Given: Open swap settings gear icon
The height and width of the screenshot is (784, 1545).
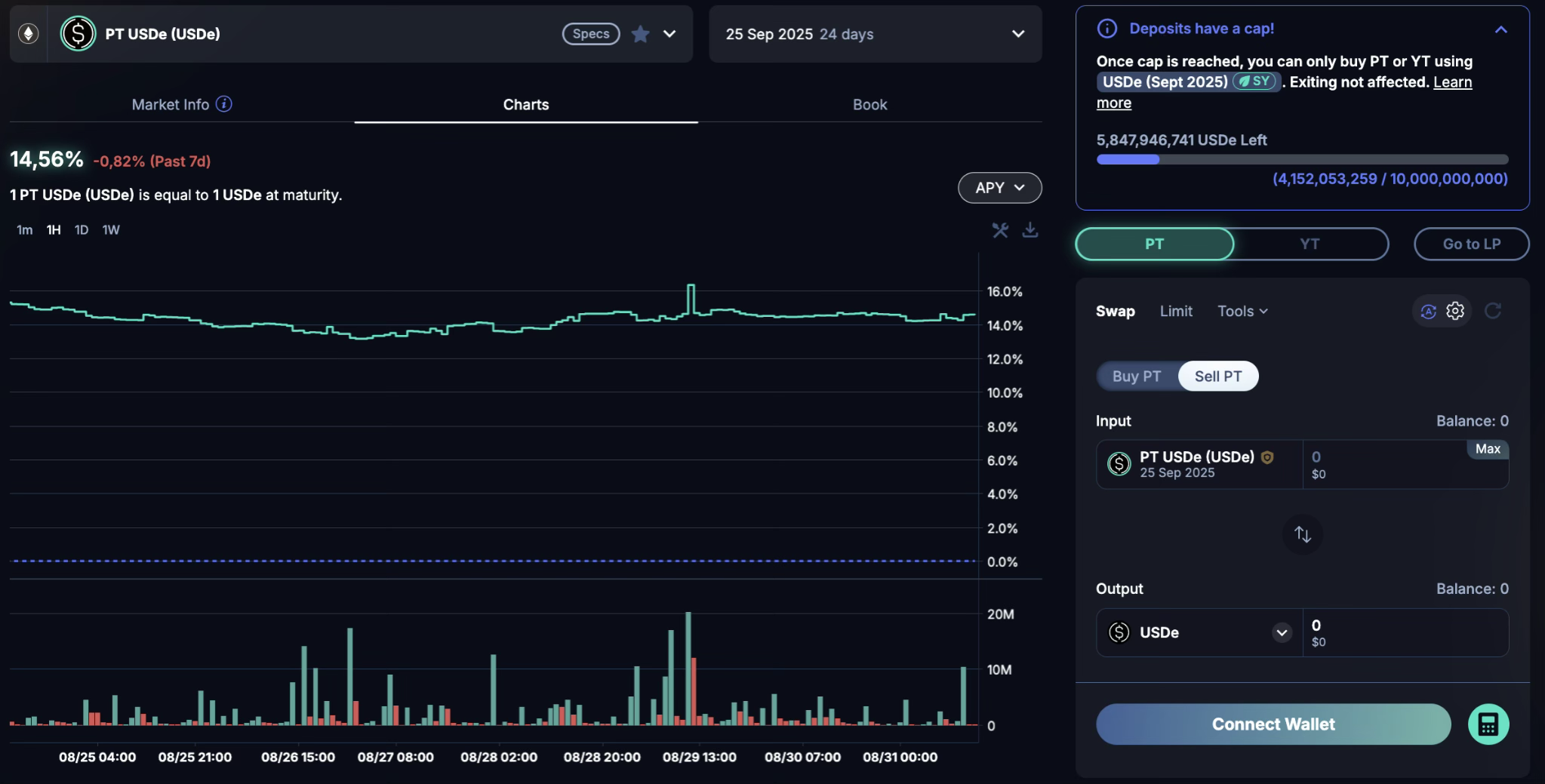Looking at the screenshot, I should coord(1455,311).
